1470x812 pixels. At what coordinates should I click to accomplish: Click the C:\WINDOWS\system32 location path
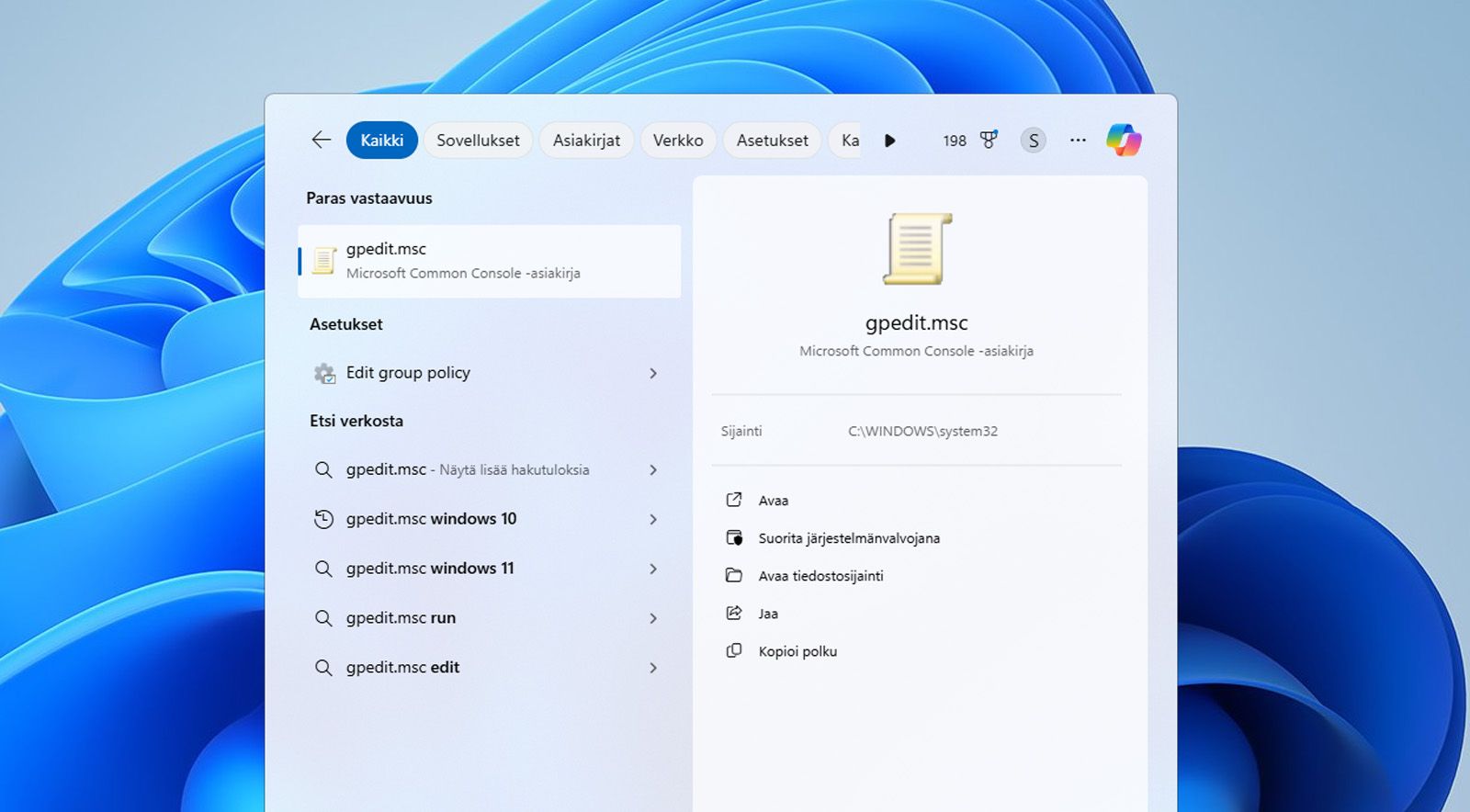922,431
